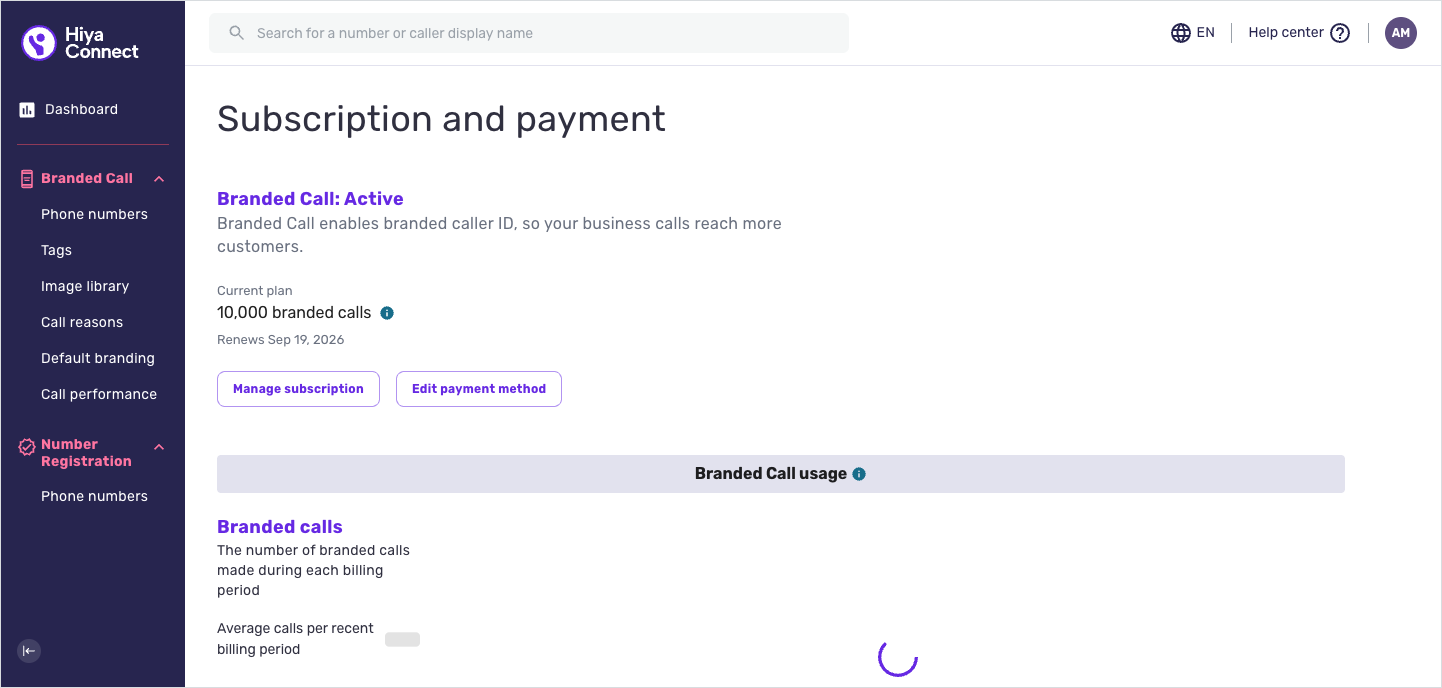The image size is (1442, 688).
Task: Open Call performance page
Action: (x=99, y=394)
